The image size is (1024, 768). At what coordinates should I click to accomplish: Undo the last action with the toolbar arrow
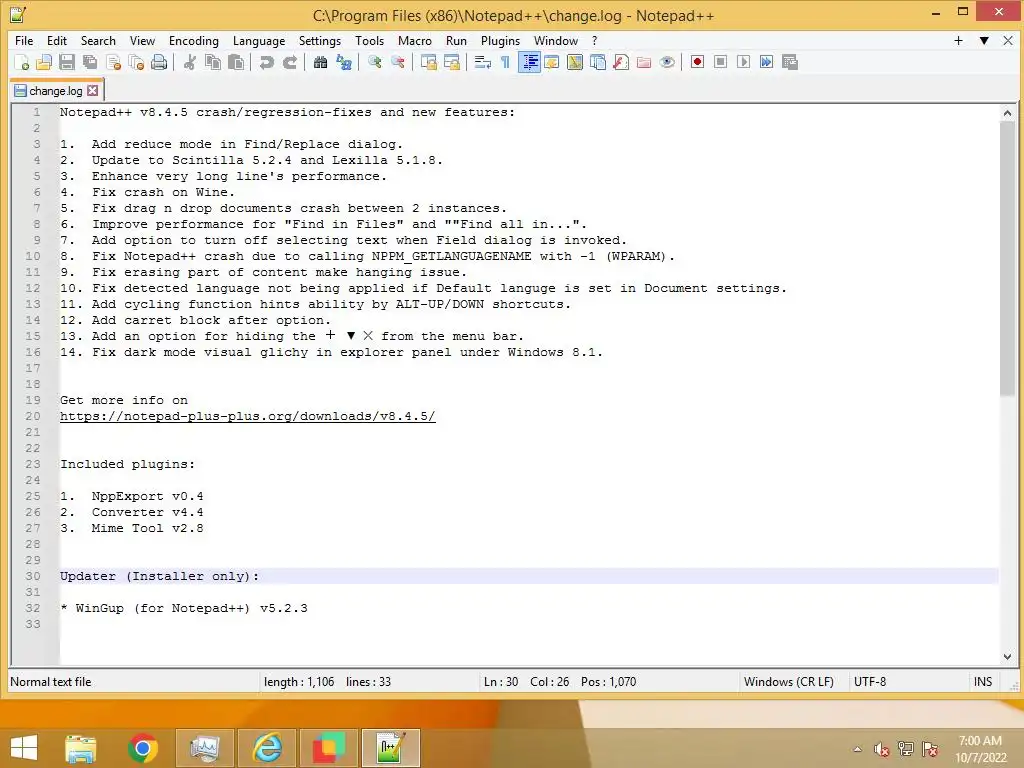click(x=266, y=62)
